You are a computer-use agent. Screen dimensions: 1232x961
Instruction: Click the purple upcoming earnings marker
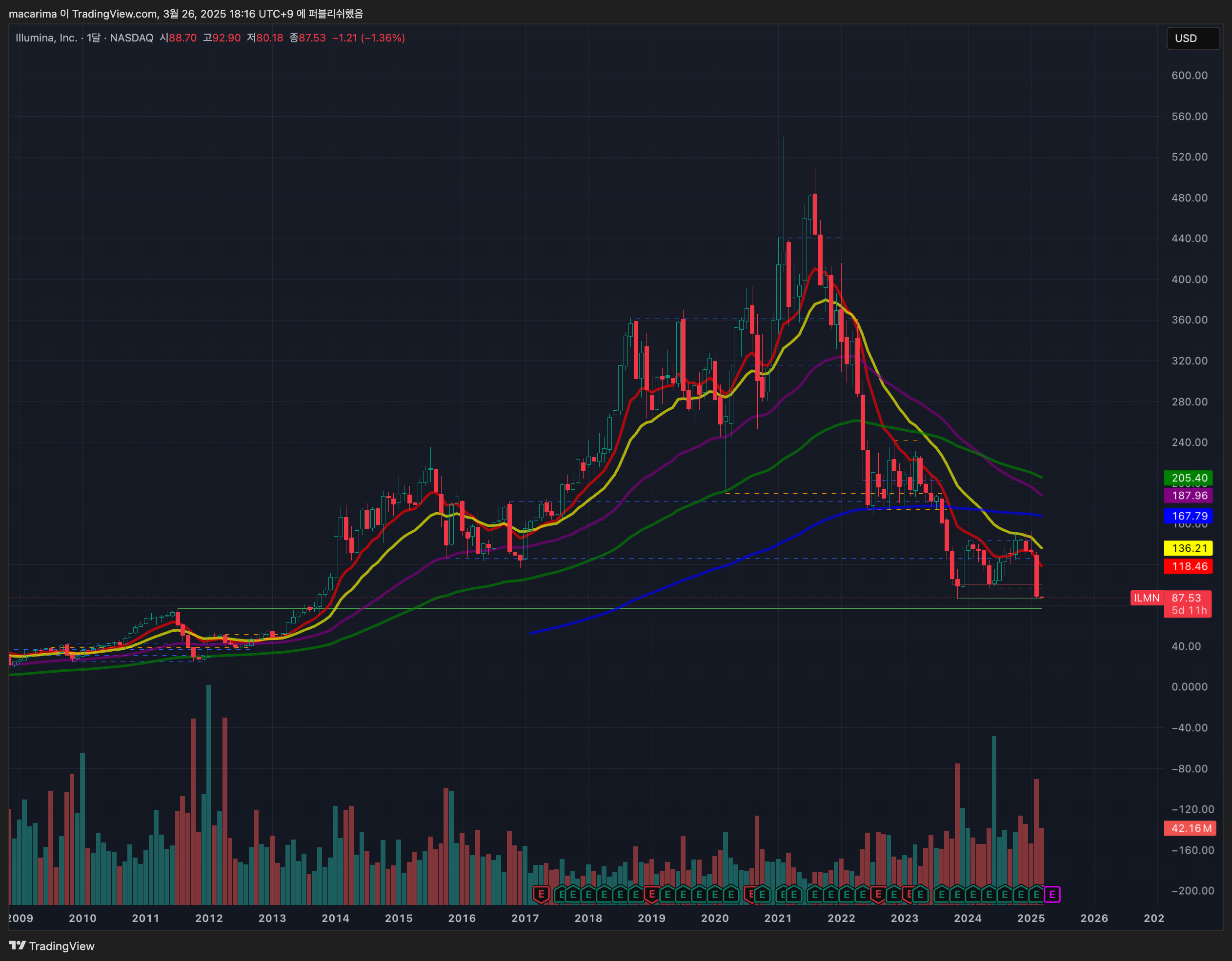point(1051,895)
